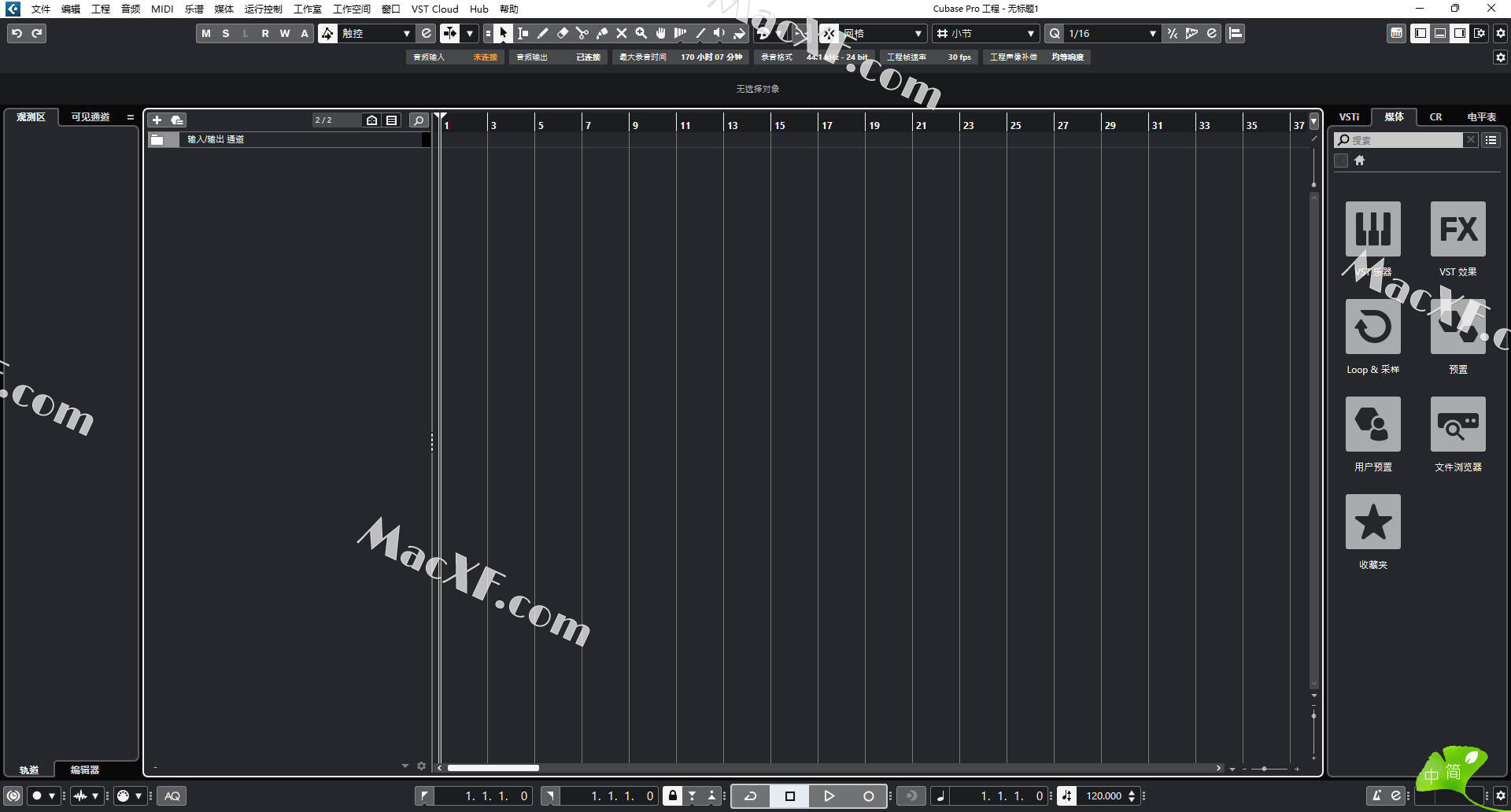Image resolution: width=1511 pixels, height=812 pixels.
Task: Select the Comp hand tool
Action: coord(661,33)
